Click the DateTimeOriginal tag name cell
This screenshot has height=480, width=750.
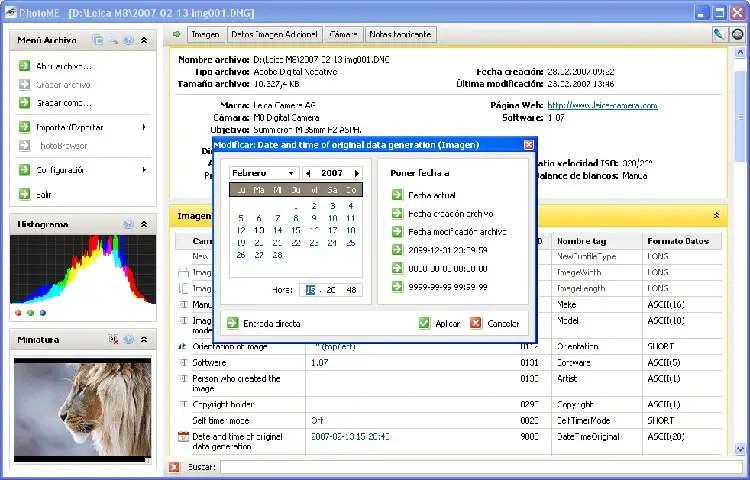[588, 436]
